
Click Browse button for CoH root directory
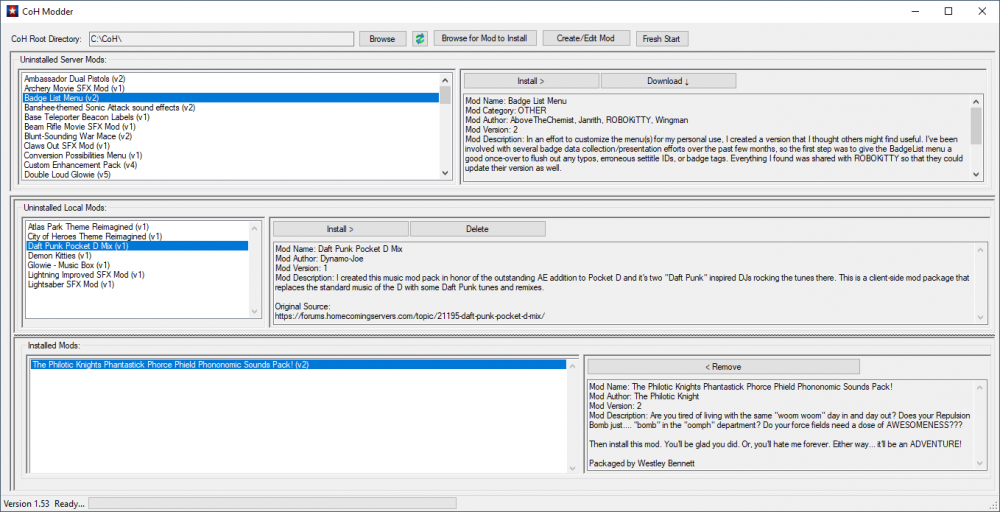tap(382, 39)
